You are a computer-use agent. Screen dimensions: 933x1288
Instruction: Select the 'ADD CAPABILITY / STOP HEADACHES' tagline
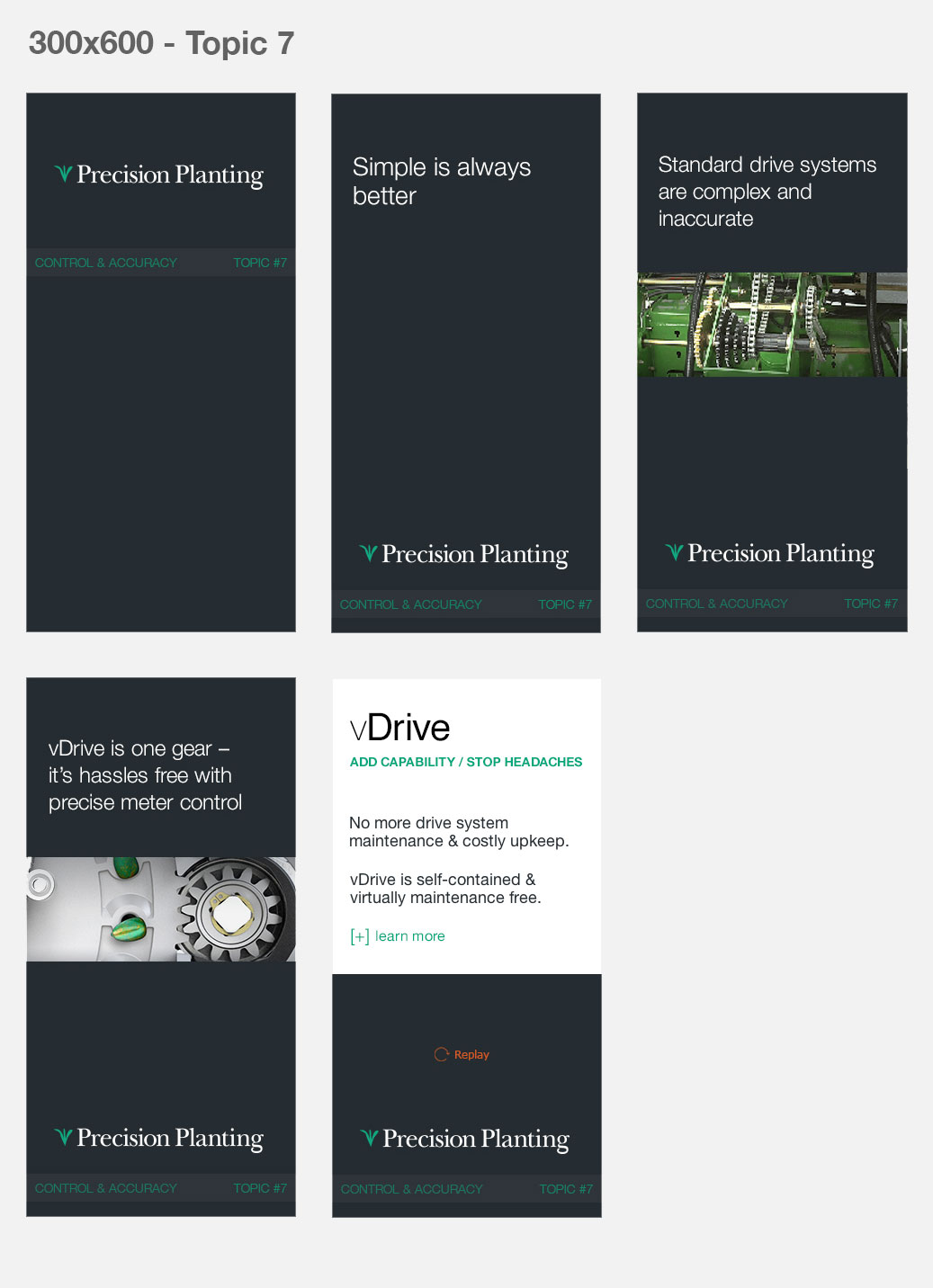coord(465,762)
